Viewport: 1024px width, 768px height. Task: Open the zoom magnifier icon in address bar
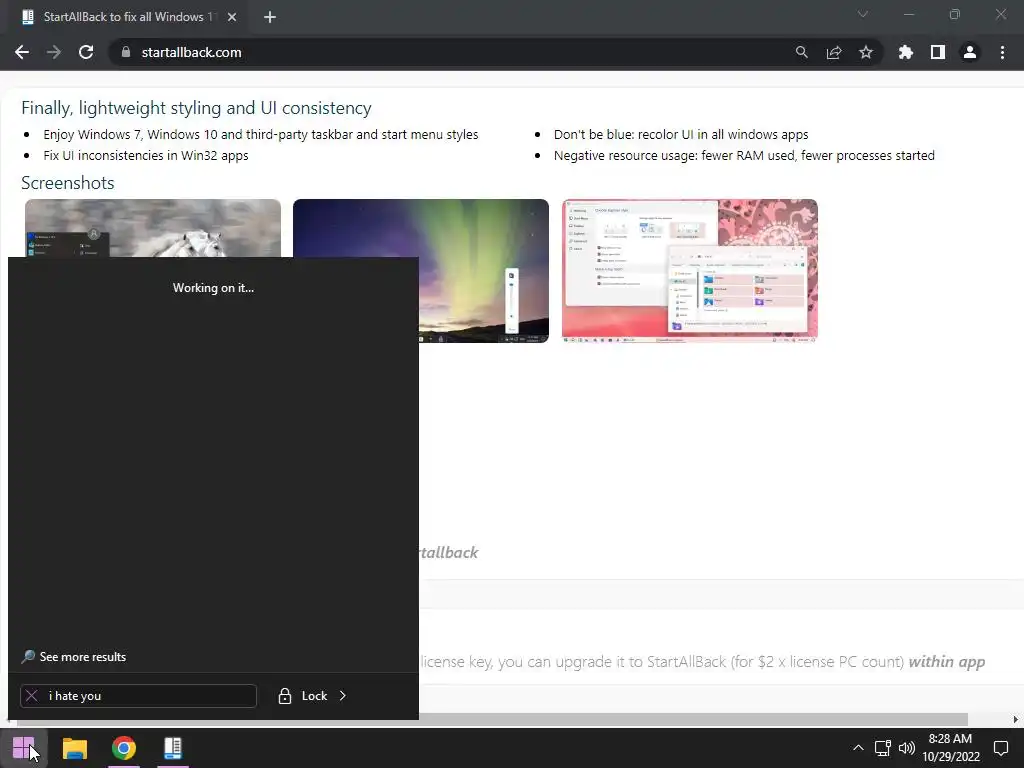(801, 52)
